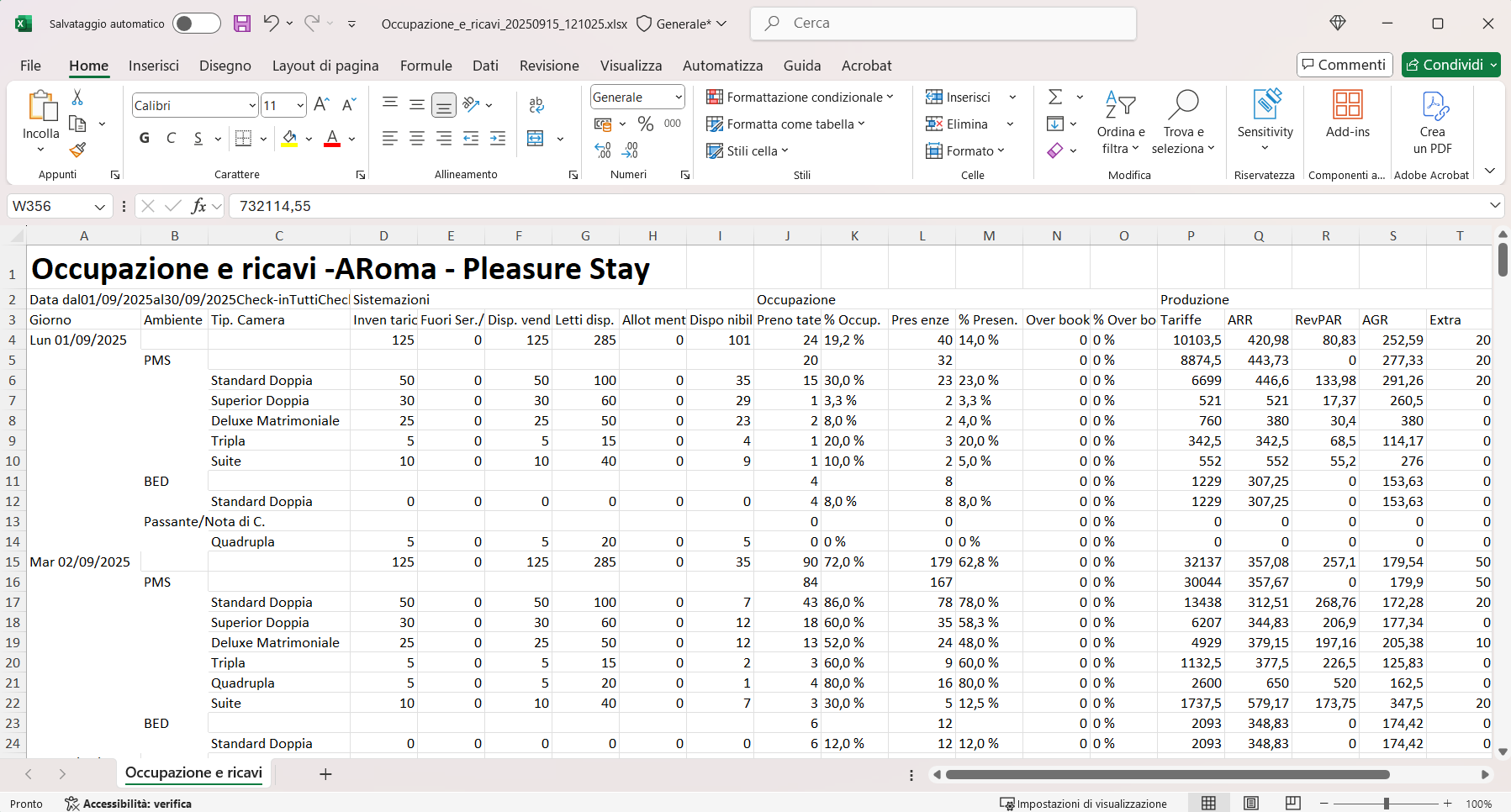Screen dimensions: 1511x812
Task: Click the Percent Style icon
Action: pos(645,124)
